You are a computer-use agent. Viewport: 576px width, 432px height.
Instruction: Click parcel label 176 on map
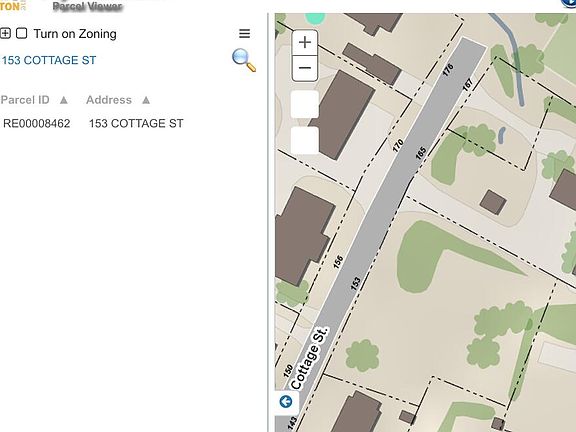point(448,69)
